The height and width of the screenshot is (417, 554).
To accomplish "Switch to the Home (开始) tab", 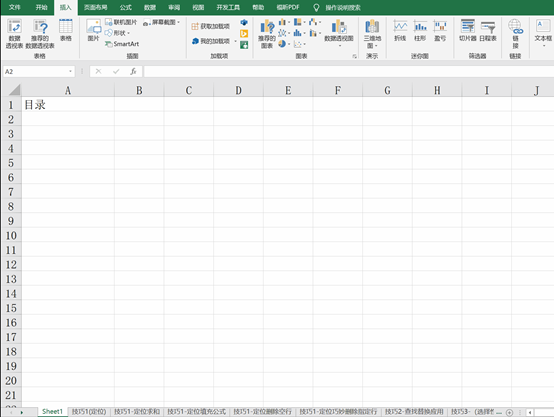I will pyautogui.click(x=41, y=7).
